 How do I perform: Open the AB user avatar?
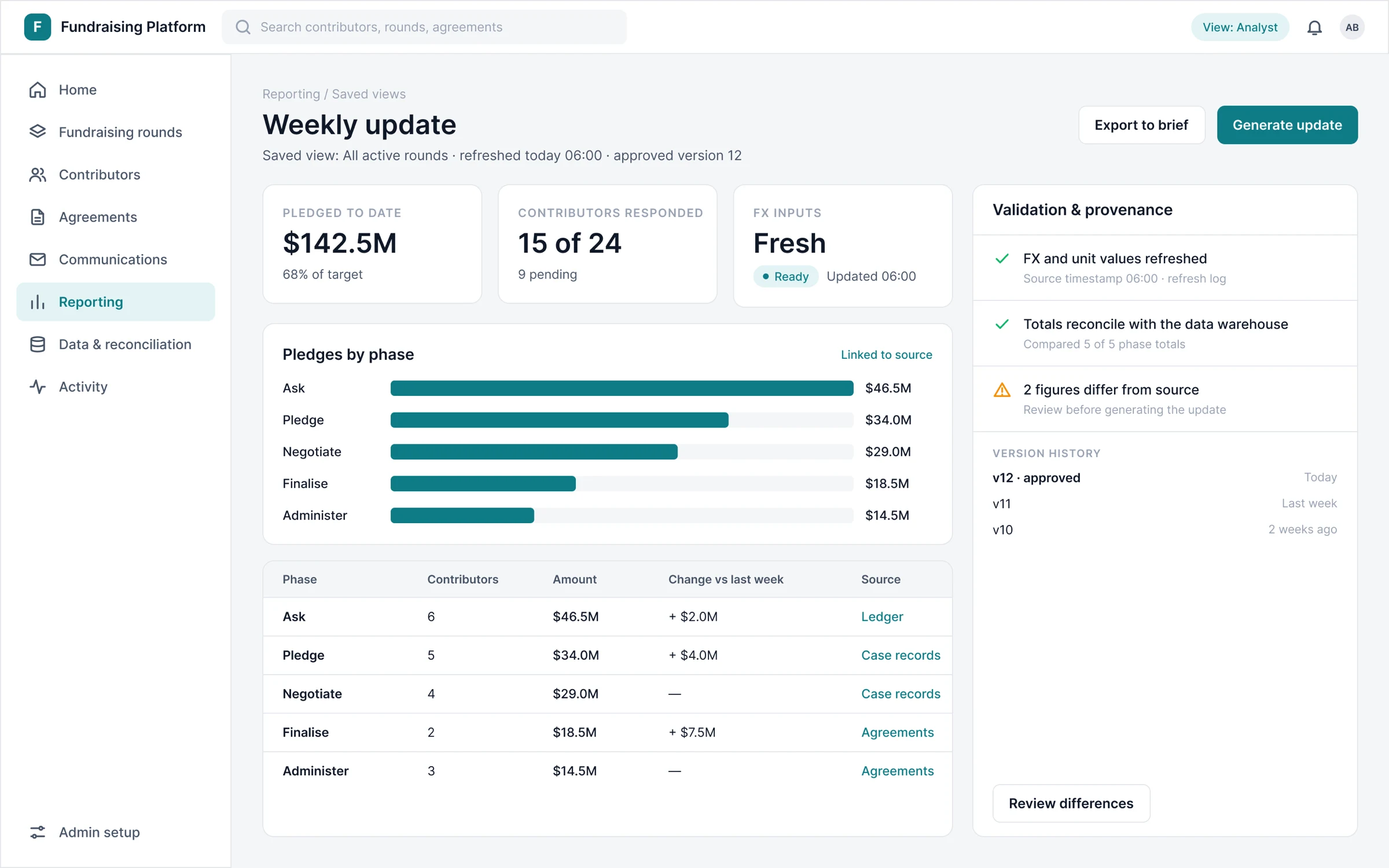click(1352, 27)
